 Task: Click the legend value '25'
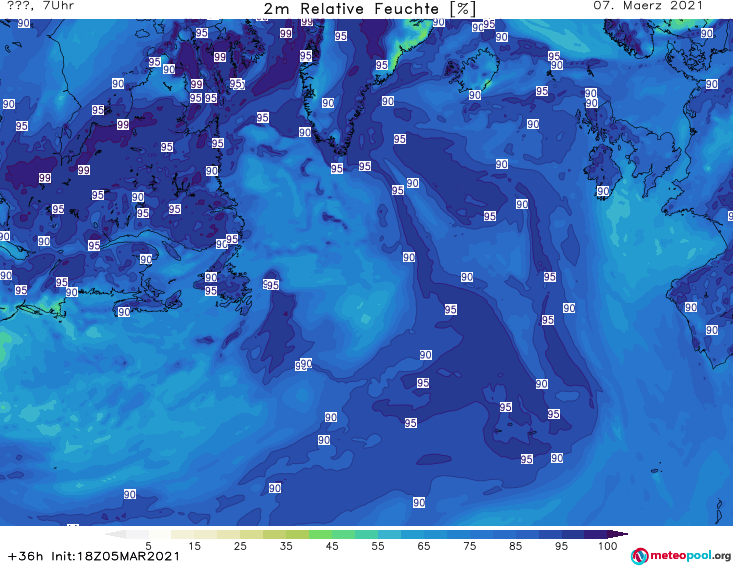click(240, 546)
